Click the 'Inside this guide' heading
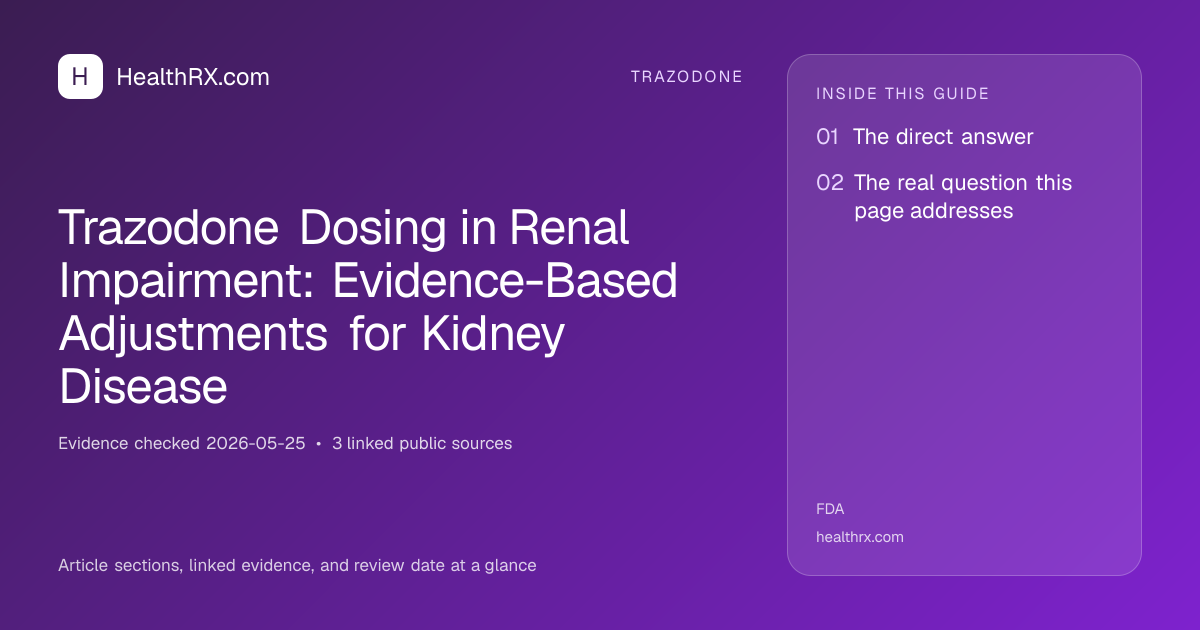The height and width of the screenshot is (630, 1200). (903, 94)
